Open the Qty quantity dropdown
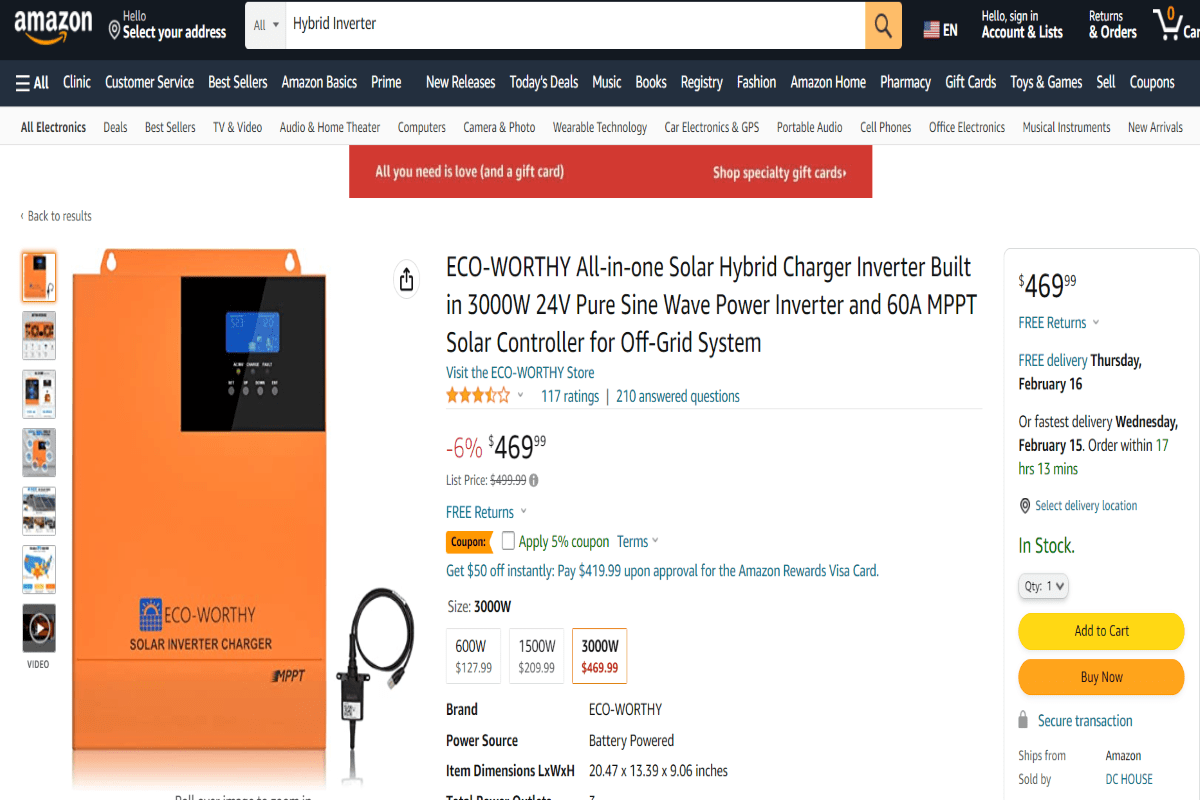This screenshot has width=1200, height=800. (x=1043, y=586)
